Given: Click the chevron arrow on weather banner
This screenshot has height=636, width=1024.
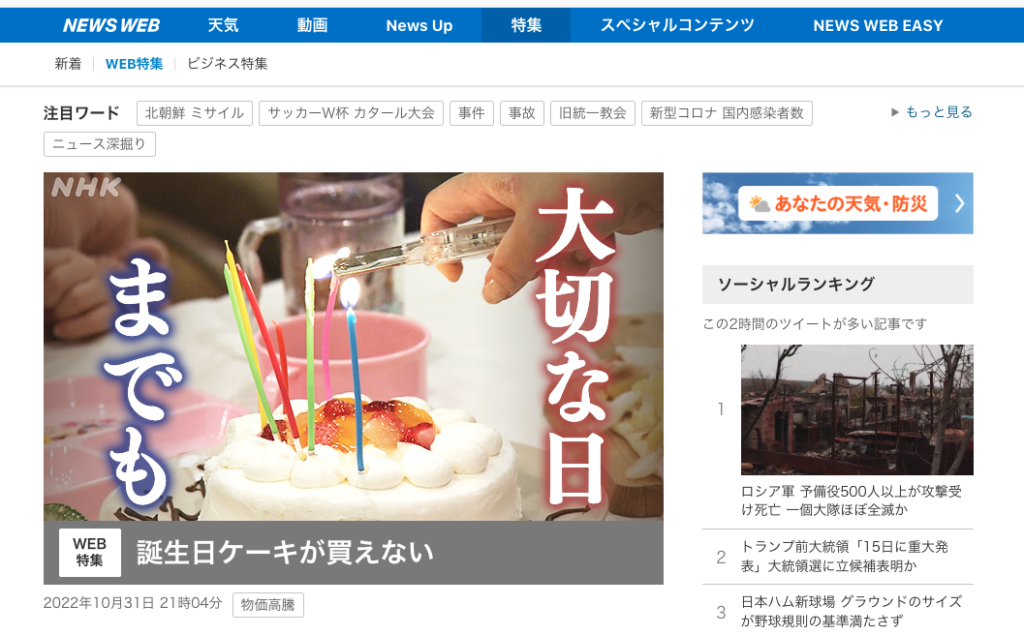Looking at the screenshot, I should 959,204.
